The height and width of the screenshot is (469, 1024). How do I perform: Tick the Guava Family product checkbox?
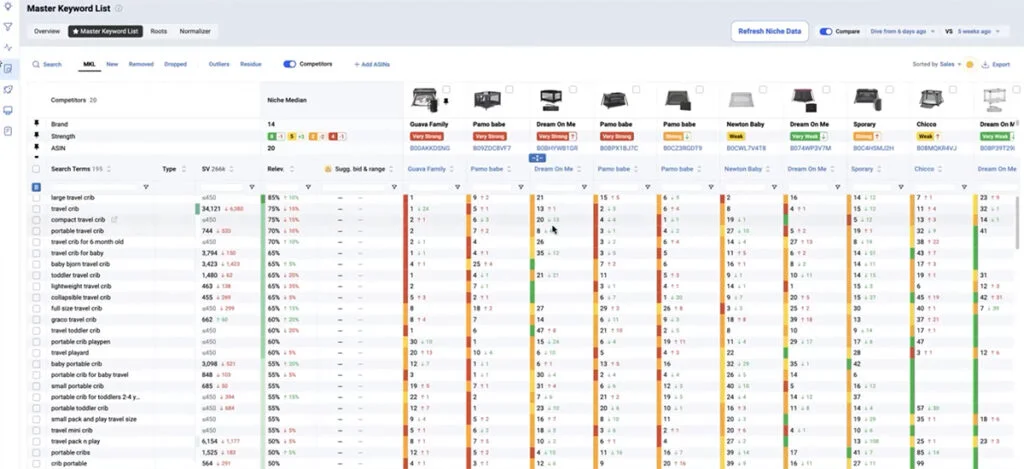click(x=446, y=89)
